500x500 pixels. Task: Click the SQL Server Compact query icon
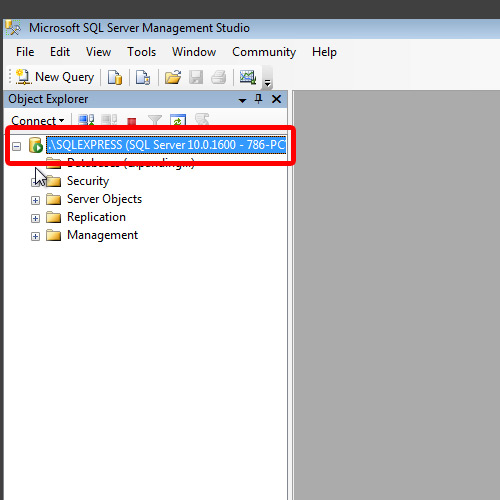(143, 77)
